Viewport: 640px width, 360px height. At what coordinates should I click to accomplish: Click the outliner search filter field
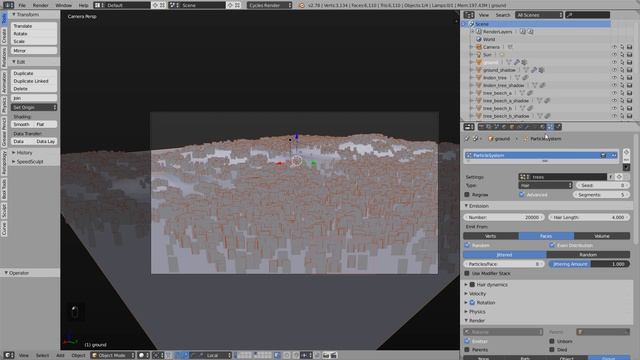pos(587,15)
